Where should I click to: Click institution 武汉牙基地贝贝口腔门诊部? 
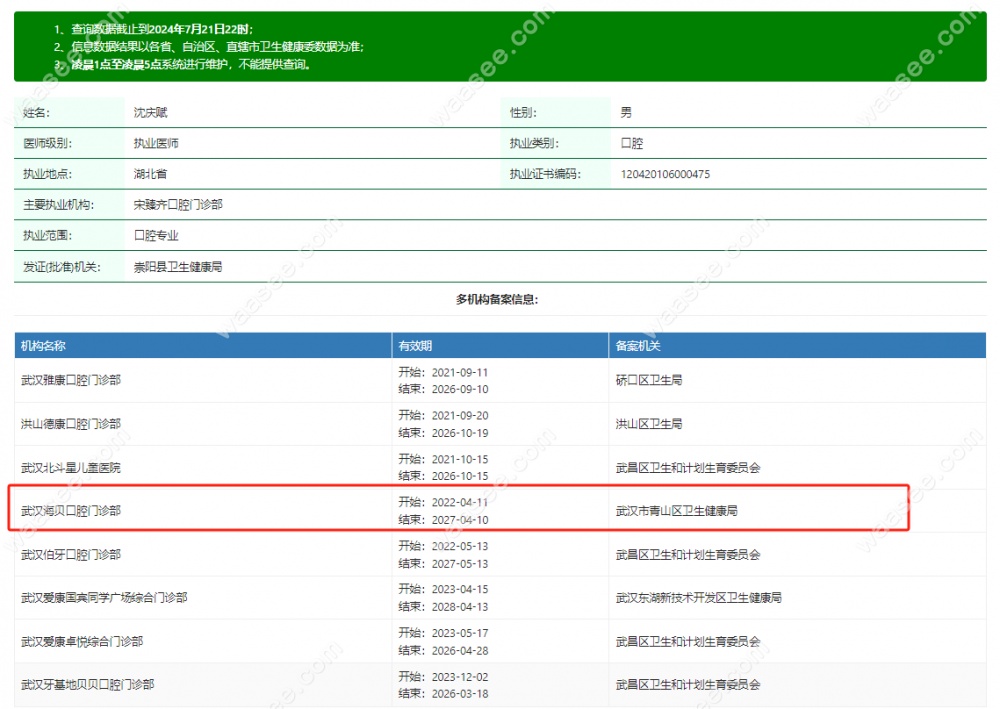point(87,685)
